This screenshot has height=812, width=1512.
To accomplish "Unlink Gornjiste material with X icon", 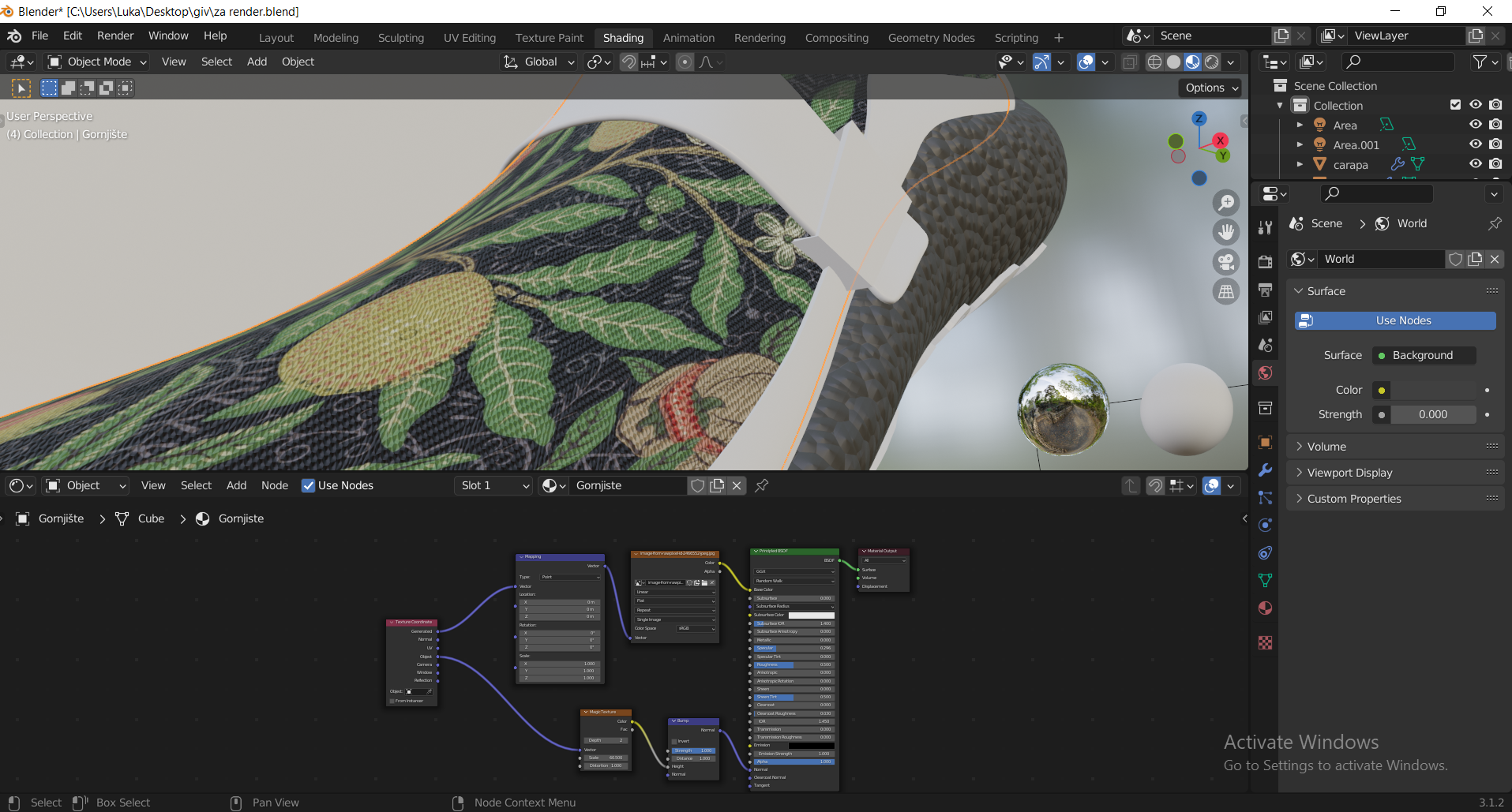I will pyautogui.click(x=737, y=485).
